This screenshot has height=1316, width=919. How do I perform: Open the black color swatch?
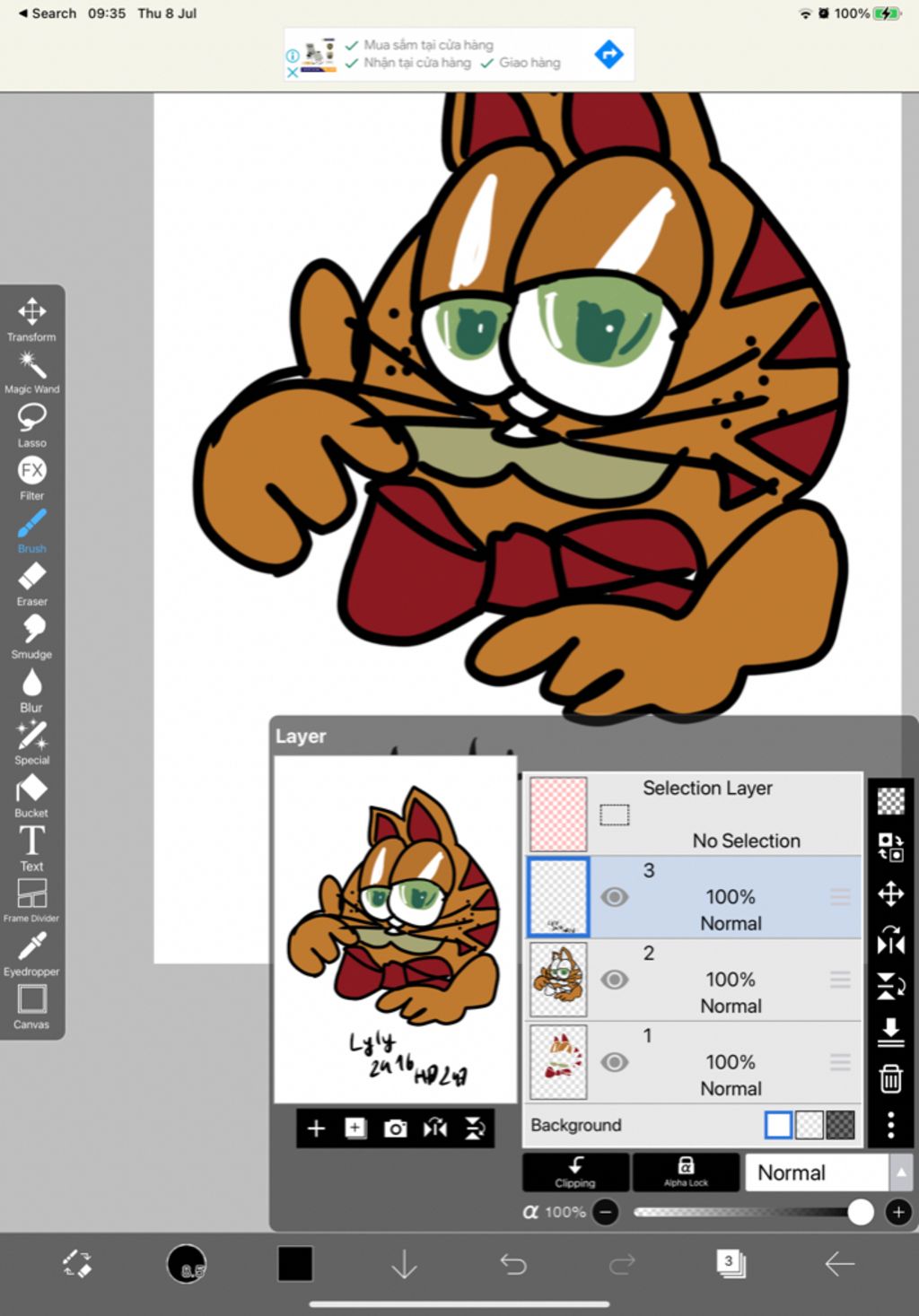pyautogui.click(x=295, y=1264)
